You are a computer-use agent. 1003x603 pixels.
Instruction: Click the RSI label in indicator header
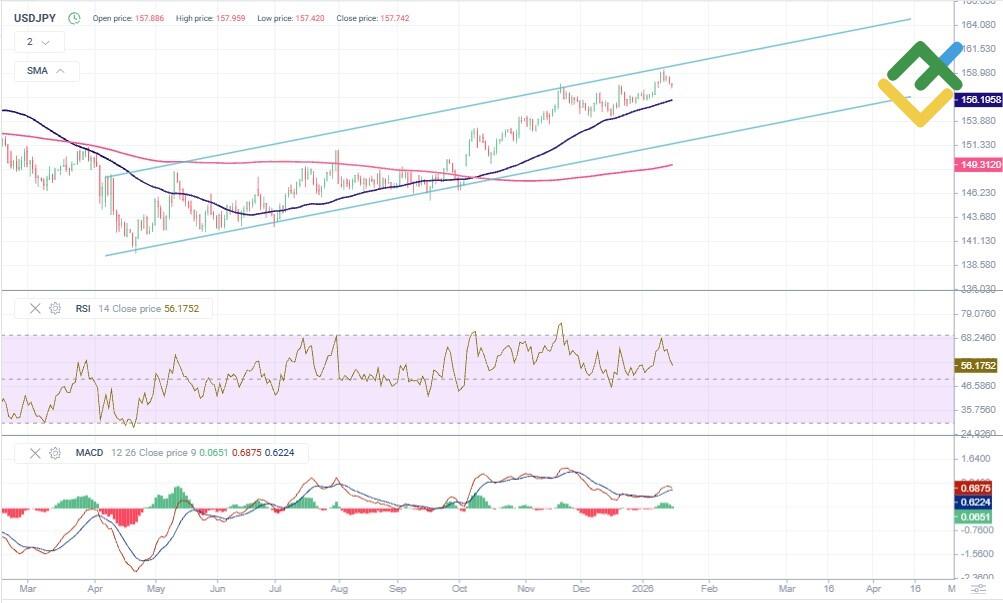point(85,308)
